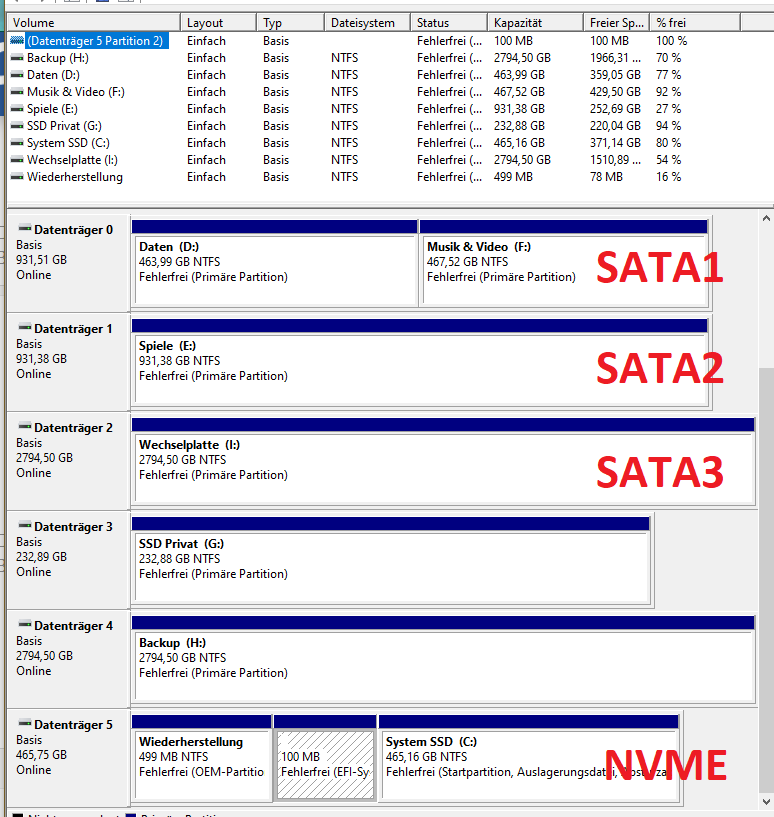Select Daten (D:) in the volume list
774x817 pixels.
coord(53,75)
